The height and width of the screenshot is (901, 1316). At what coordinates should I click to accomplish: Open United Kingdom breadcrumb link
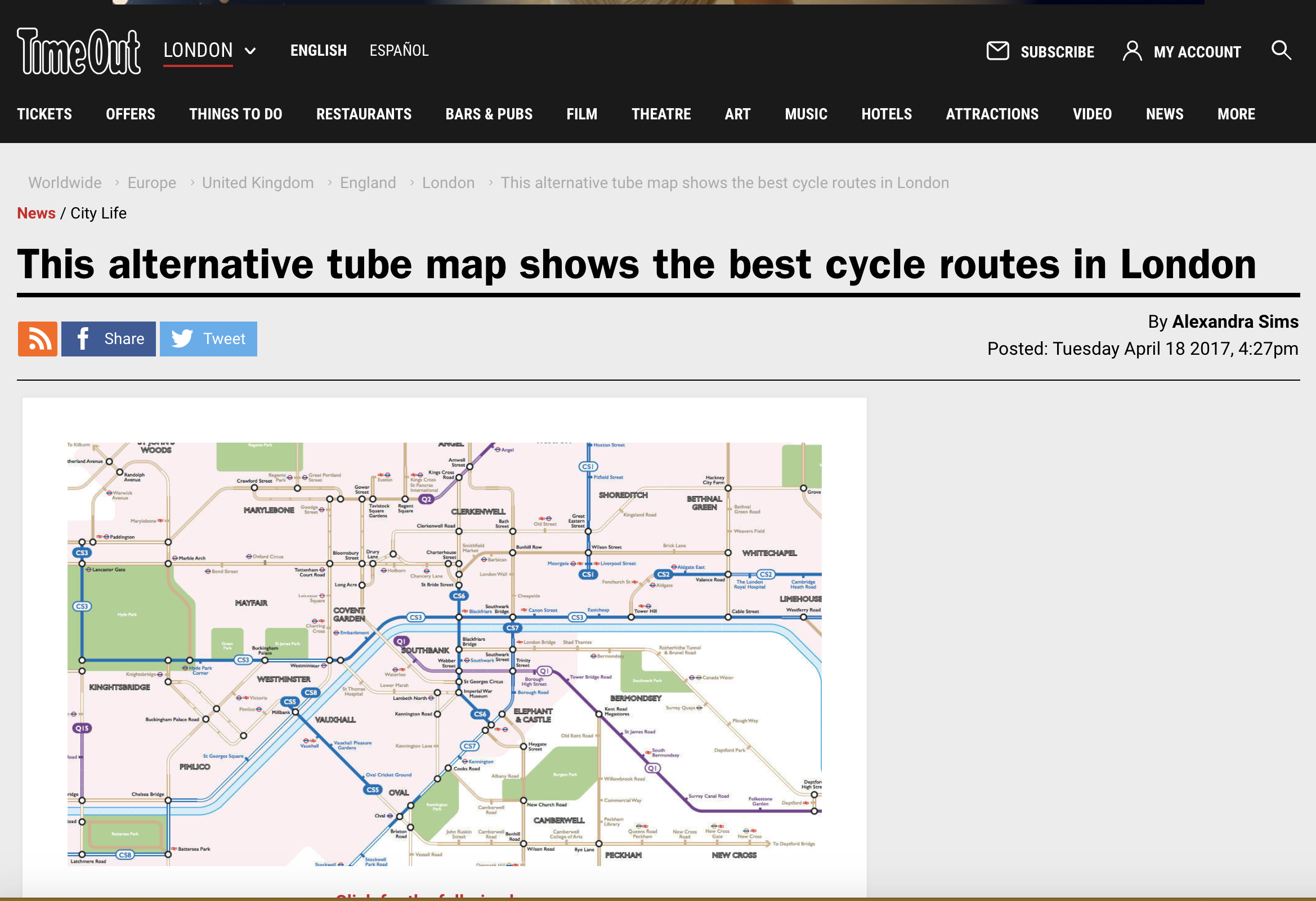tap(258, 183)
